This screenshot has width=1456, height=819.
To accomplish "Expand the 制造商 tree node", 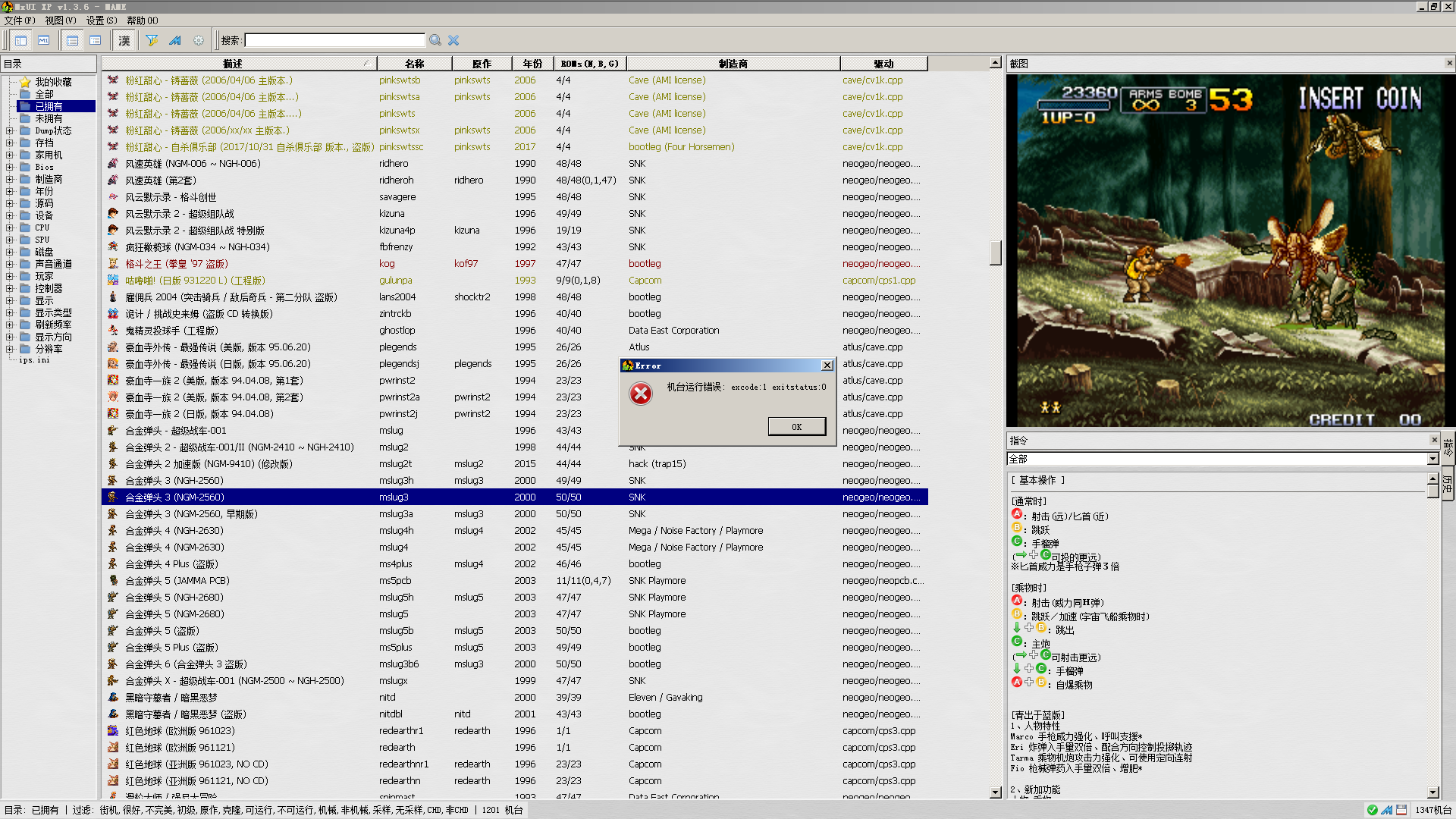I will click(10, 179).
